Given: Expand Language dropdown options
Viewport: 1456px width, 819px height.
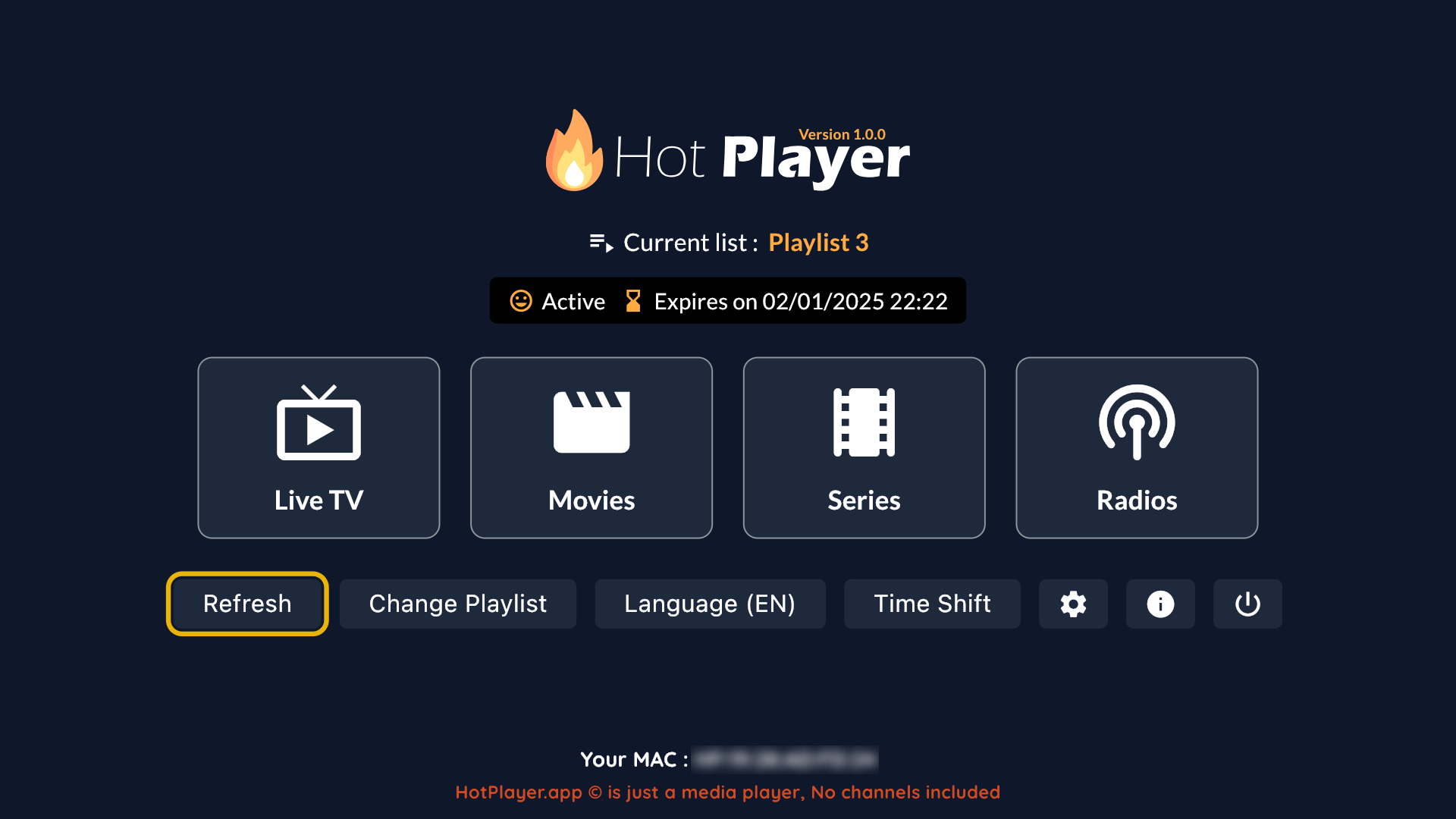Looking at the screenshot, I should coord(709,604).
